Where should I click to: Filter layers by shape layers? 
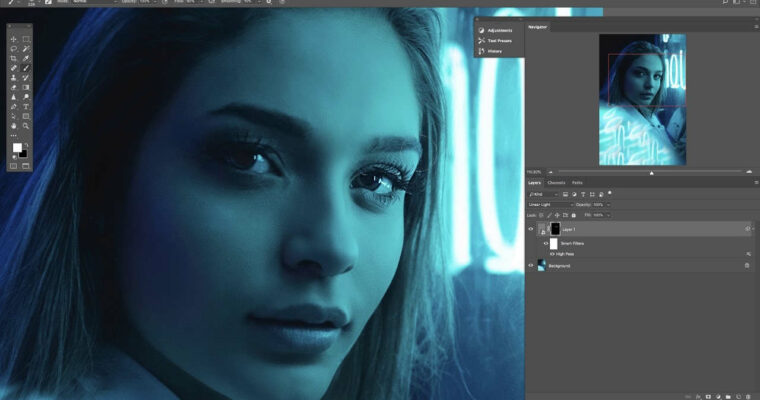pos(592,194)
